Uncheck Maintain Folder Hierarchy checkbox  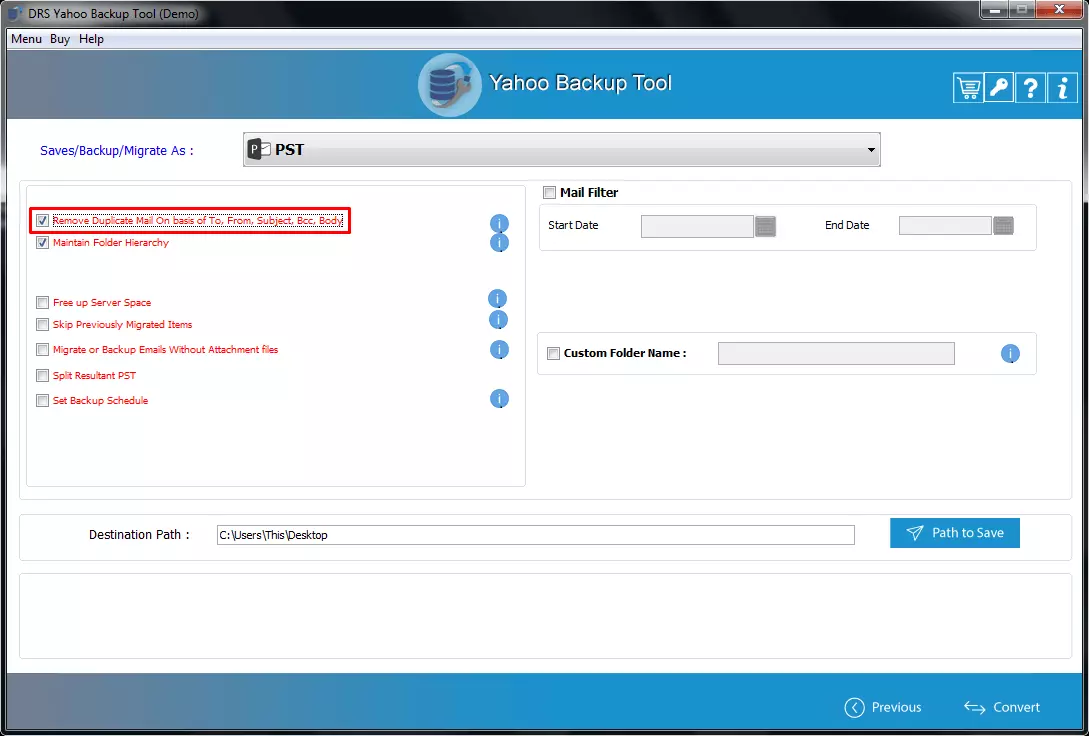[x=42, y=243]
